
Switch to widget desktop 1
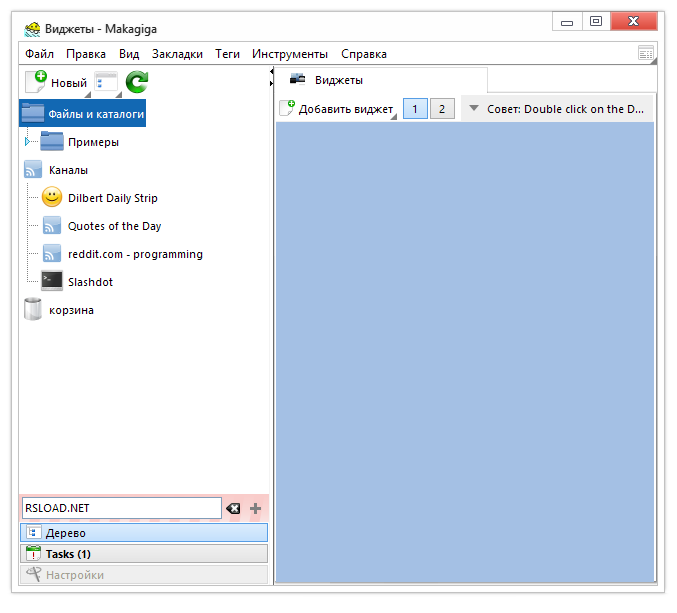point(415,109)
